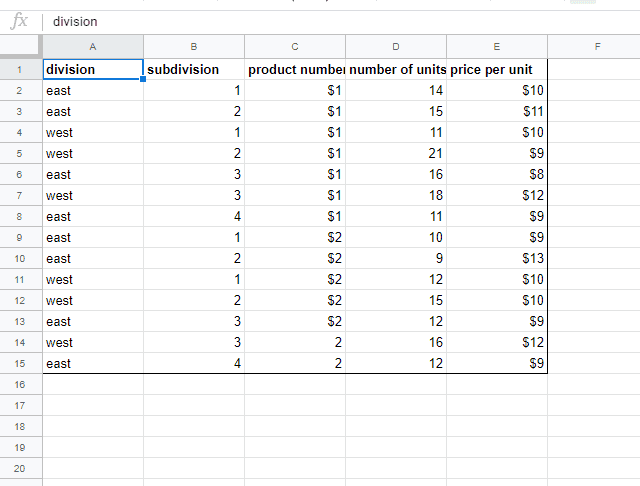Click cell A1 containing 'division'
Image resolution: width=640 pixels, height=486 pixels.
(93, 70)
